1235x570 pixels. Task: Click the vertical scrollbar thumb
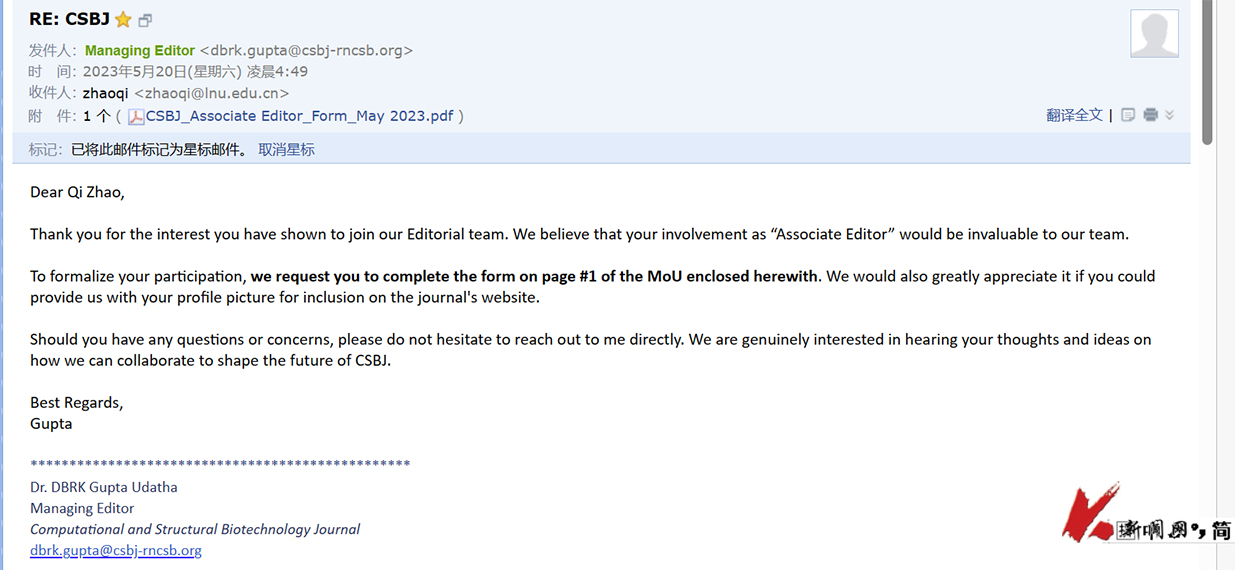tap(1207, 70)
